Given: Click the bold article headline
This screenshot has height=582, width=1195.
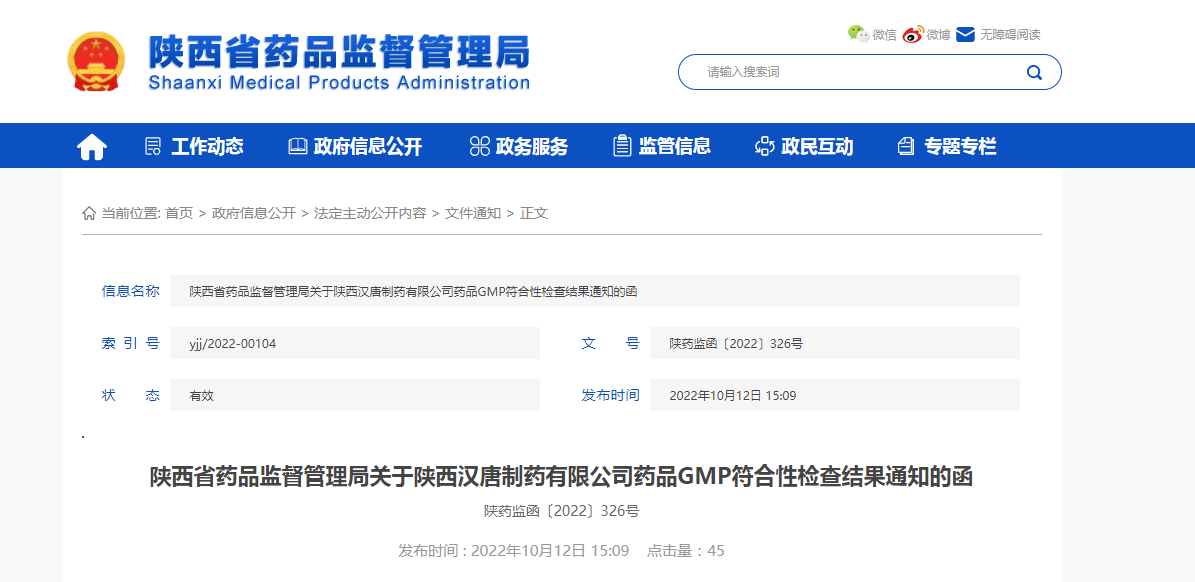Looking at the screenshot, I should [x=562, y=478].
